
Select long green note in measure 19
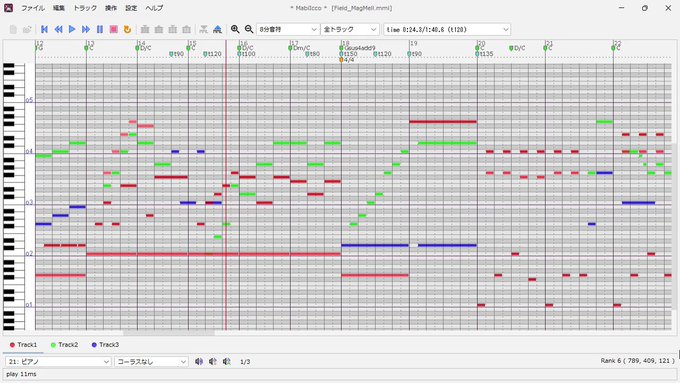pos(447,143)
